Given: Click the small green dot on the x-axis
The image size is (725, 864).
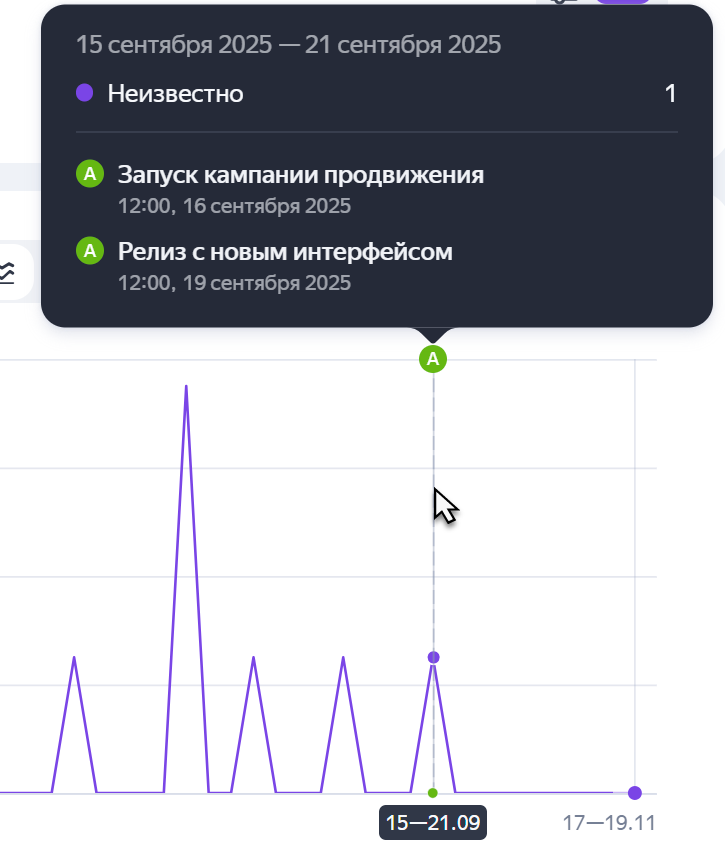Looking at the screenshot, I should click(433, 793).
